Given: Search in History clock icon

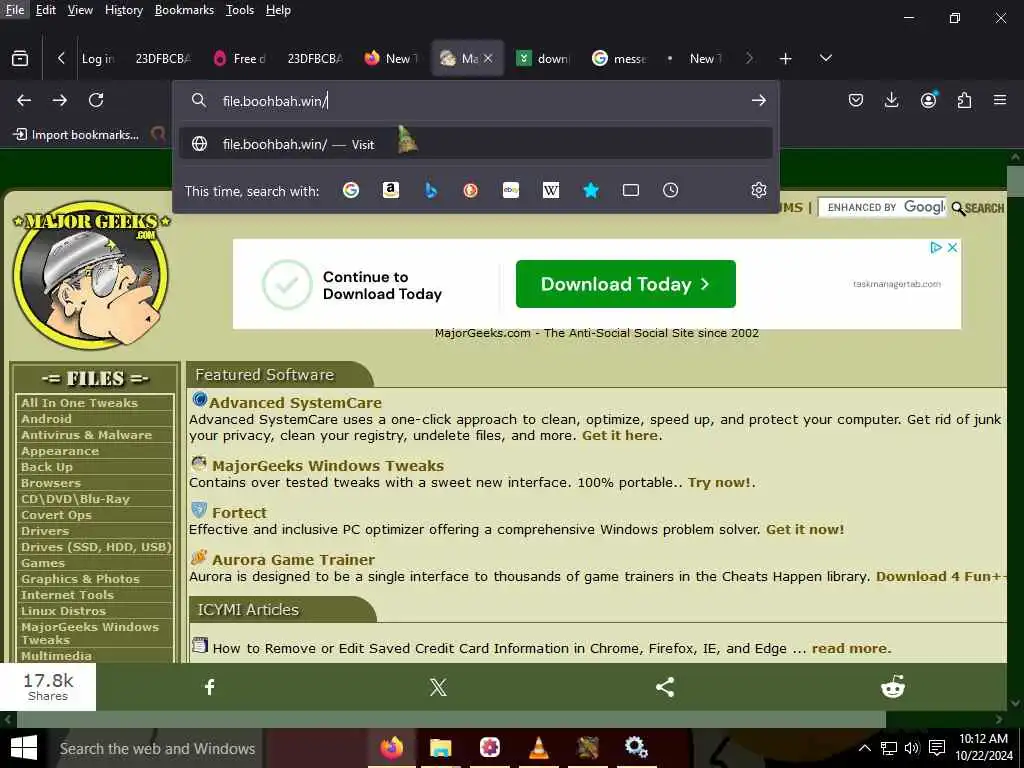Looking at the screenshot, I should [671, 190].
